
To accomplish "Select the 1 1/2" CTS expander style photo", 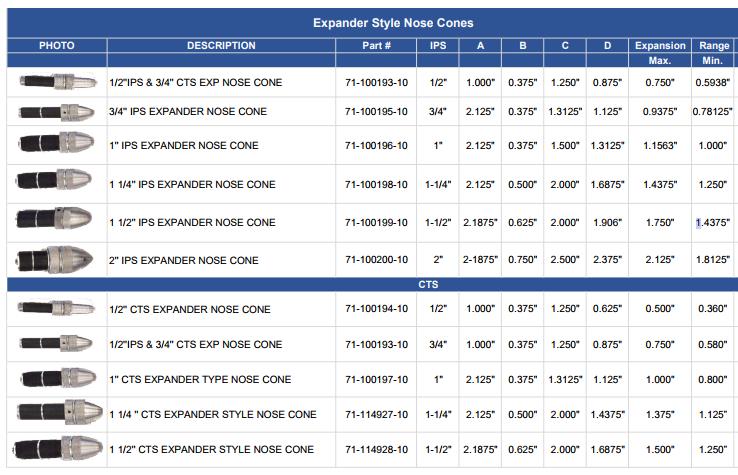I will point(57,449).
